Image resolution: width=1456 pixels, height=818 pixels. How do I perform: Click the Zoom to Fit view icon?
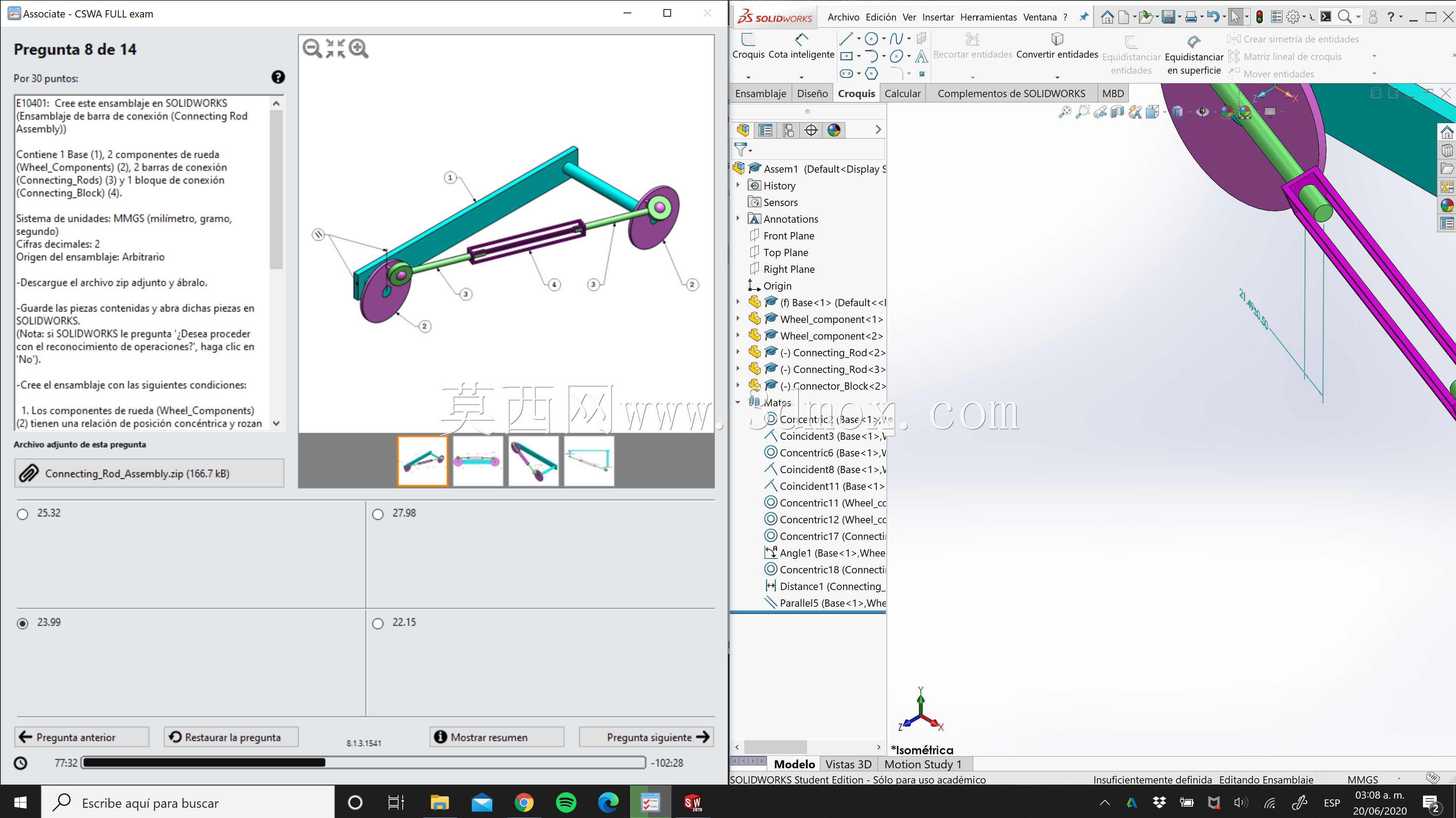1065,112
